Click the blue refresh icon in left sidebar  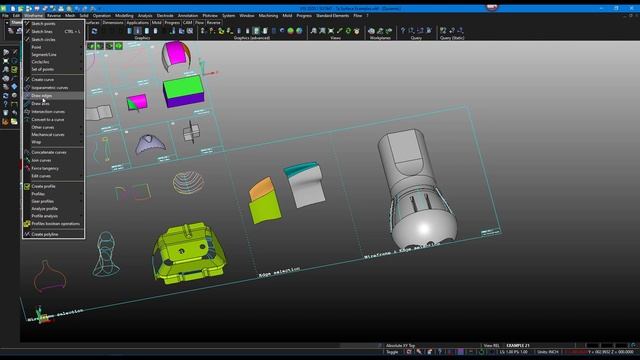tap(6, 96)
